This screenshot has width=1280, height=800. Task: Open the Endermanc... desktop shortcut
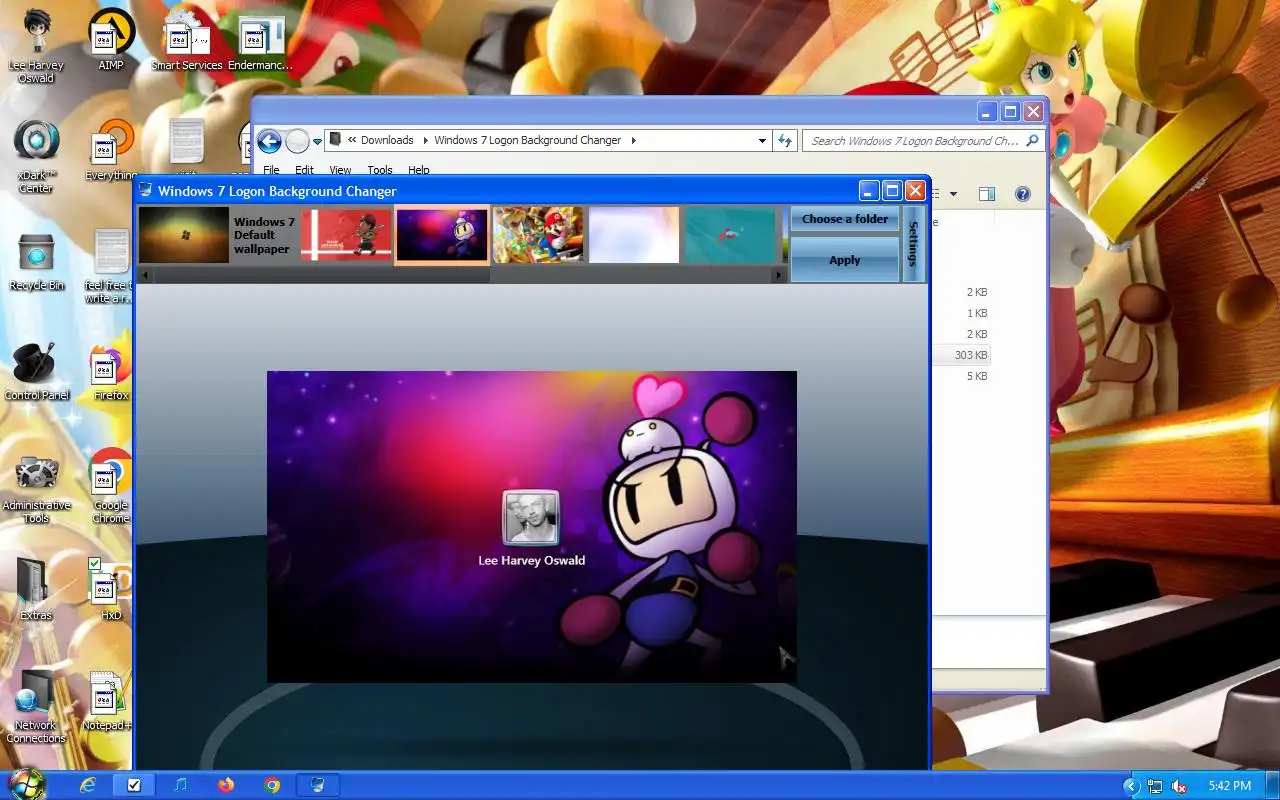(x=260, y=42)
